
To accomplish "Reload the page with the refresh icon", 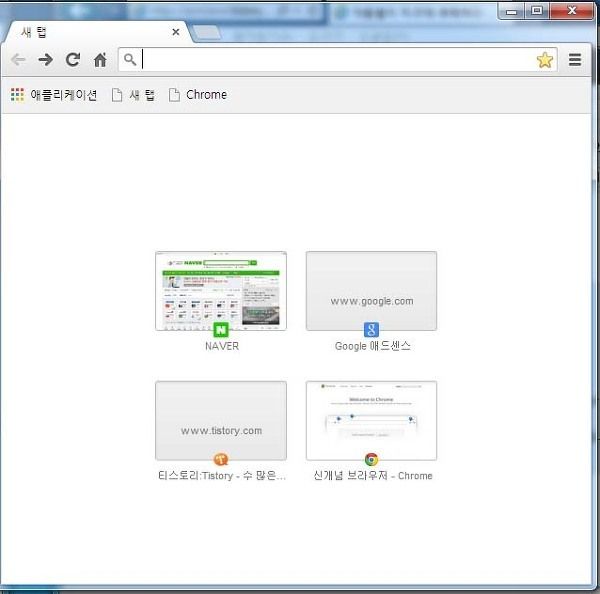I will [x=73, y=60].
